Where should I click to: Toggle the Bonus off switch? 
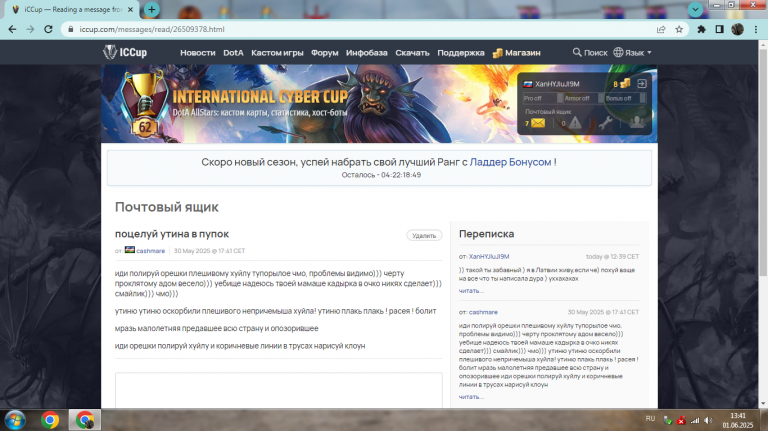[x=625, y=98]
